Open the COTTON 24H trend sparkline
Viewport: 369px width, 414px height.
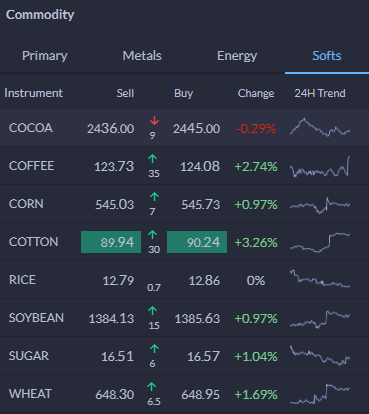click(x=320, y=242)
